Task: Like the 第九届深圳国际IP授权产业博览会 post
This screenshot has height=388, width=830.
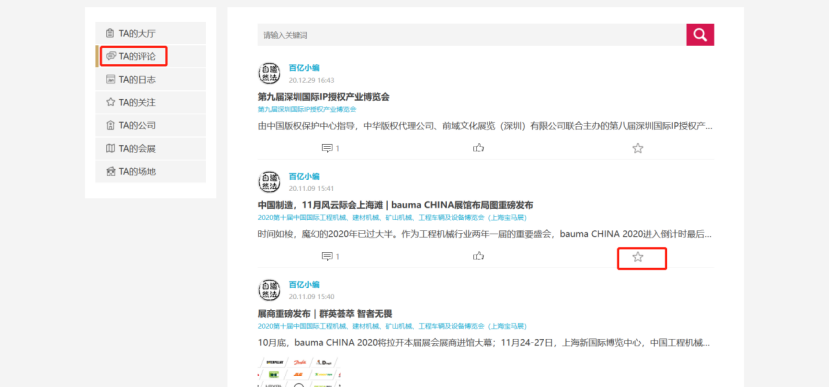Action: click(x=479, y=148)
